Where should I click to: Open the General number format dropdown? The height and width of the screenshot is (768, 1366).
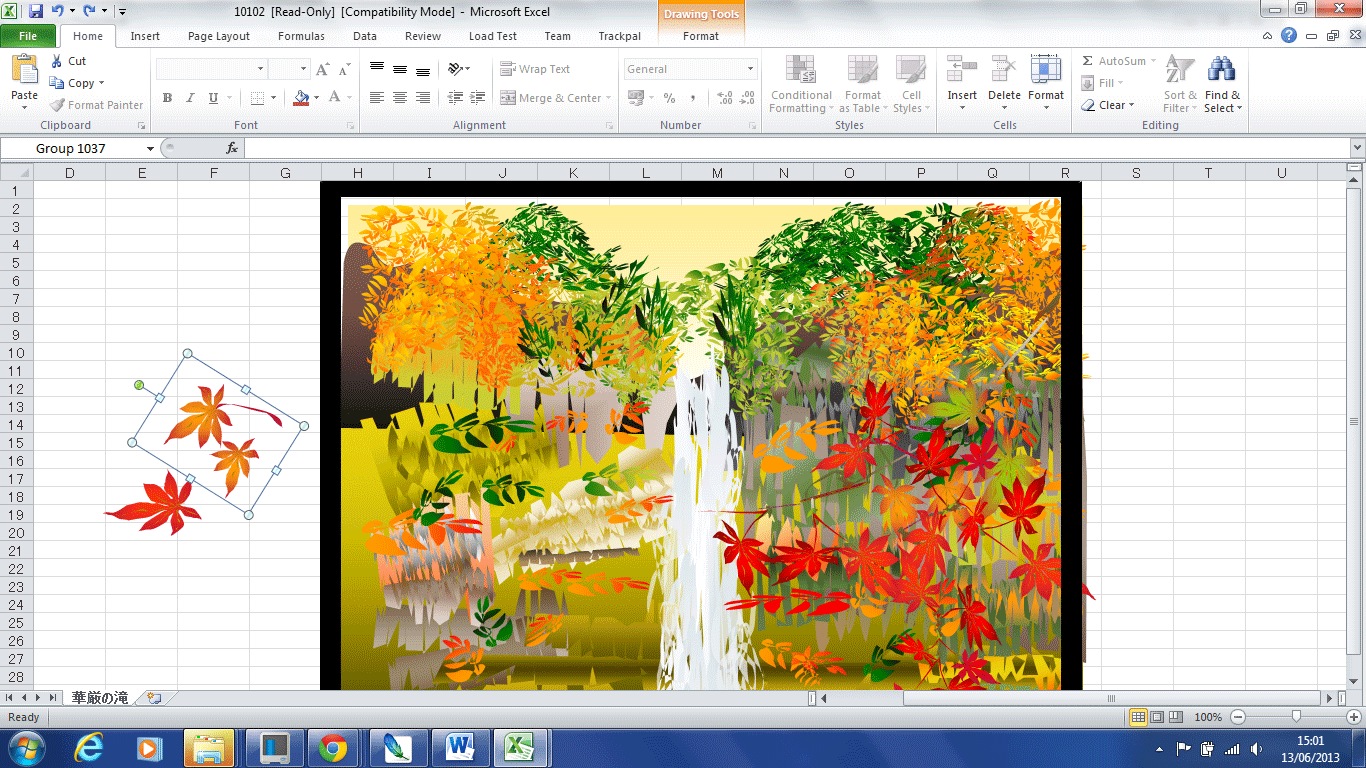pyautogui.click(x=750, y=69)
